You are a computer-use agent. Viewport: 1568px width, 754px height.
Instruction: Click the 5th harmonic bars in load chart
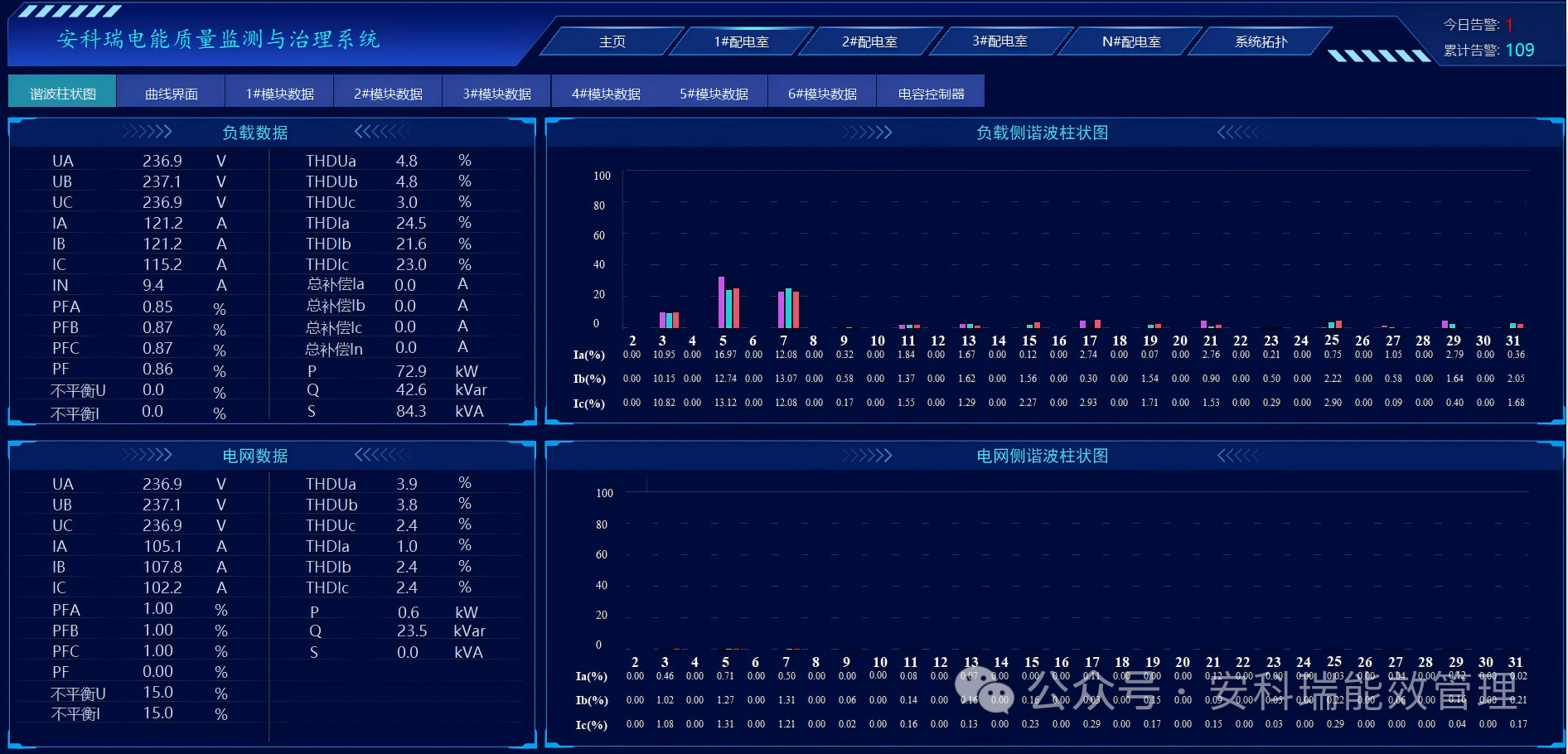[x=728, y=302]
